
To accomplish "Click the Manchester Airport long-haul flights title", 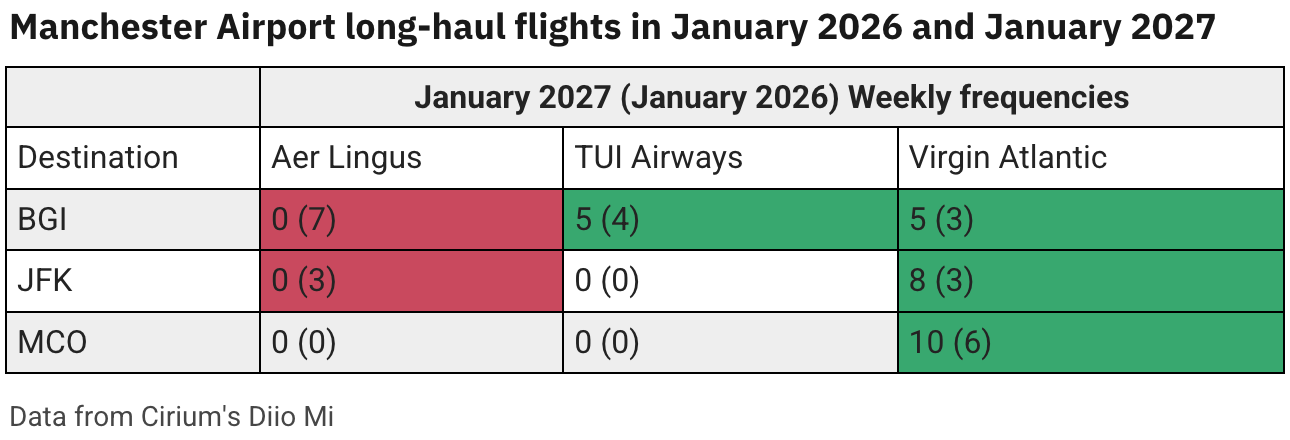I will pos(612,29).
